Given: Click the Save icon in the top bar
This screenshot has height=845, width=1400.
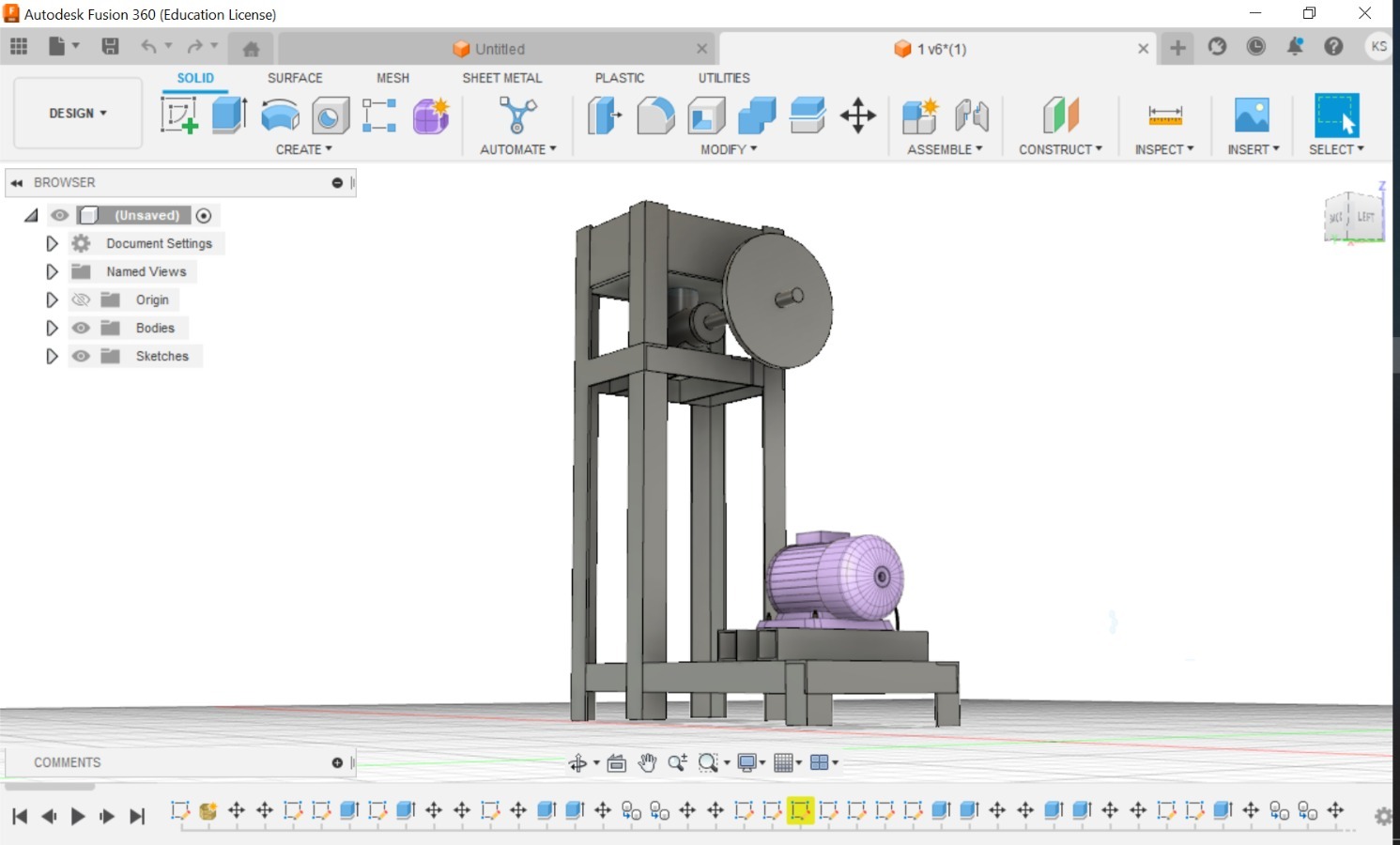Looking at the screenshot, I should tap(110, 46).
